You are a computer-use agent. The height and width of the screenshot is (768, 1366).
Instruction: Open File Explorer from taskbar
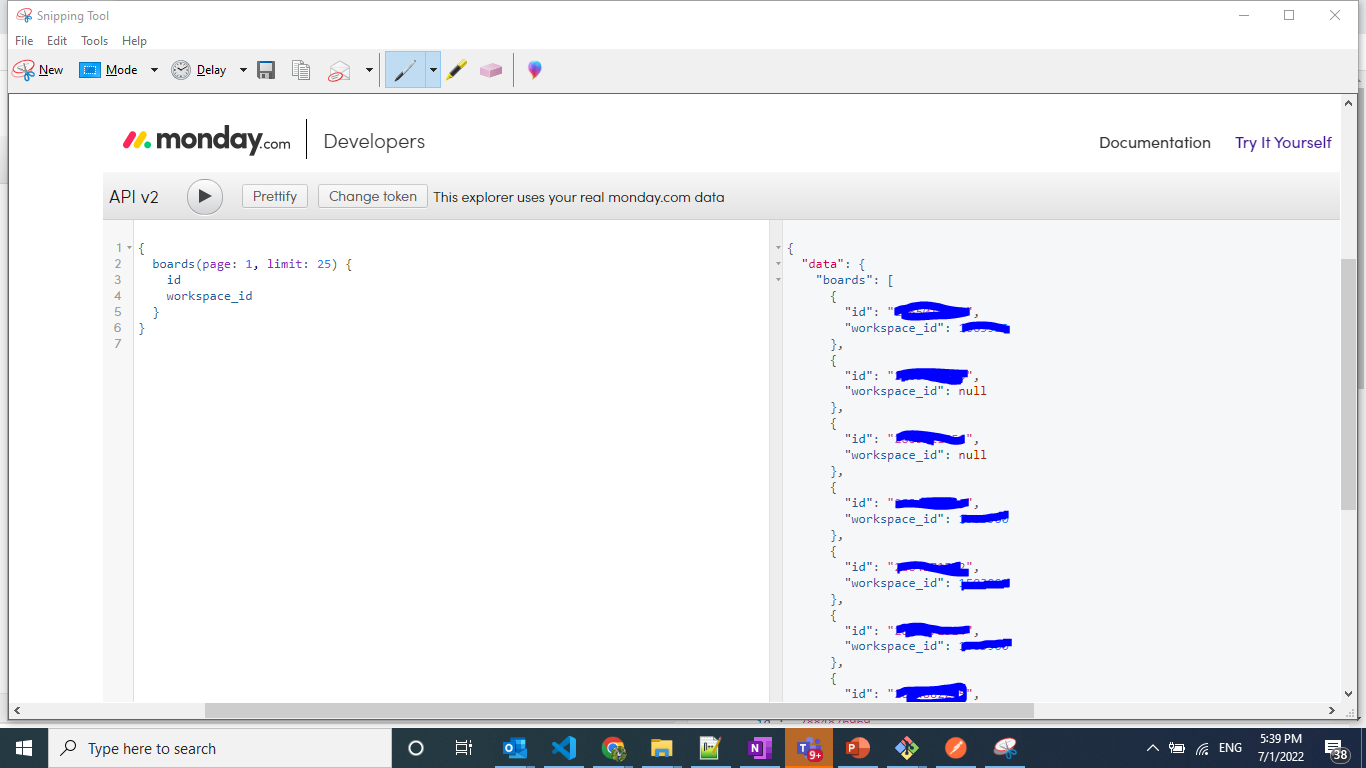point(661,748)
